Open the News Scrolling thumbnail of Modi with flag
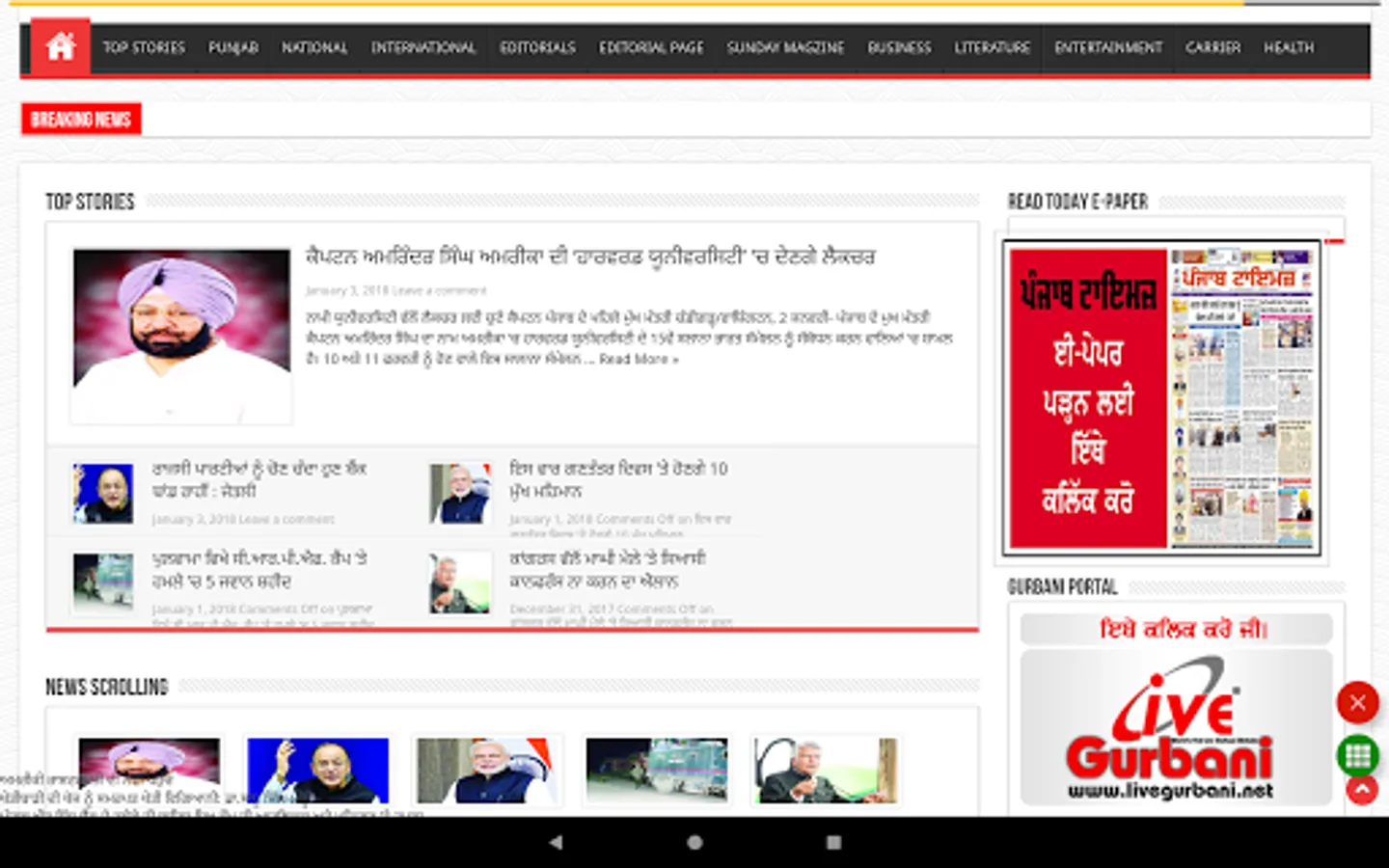This screenshot has height=868, width=1389. tap(487, 770)
